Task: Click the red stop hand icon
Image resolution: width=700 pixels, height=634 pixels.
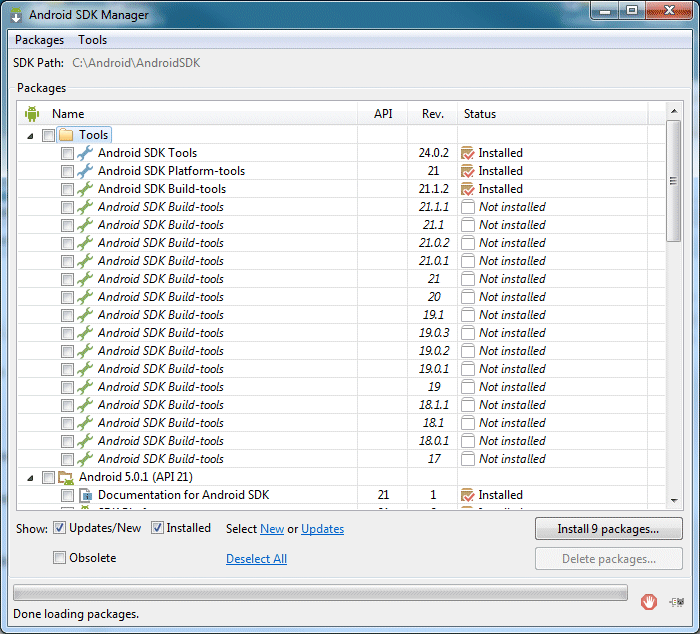Action: click(649, 602)
